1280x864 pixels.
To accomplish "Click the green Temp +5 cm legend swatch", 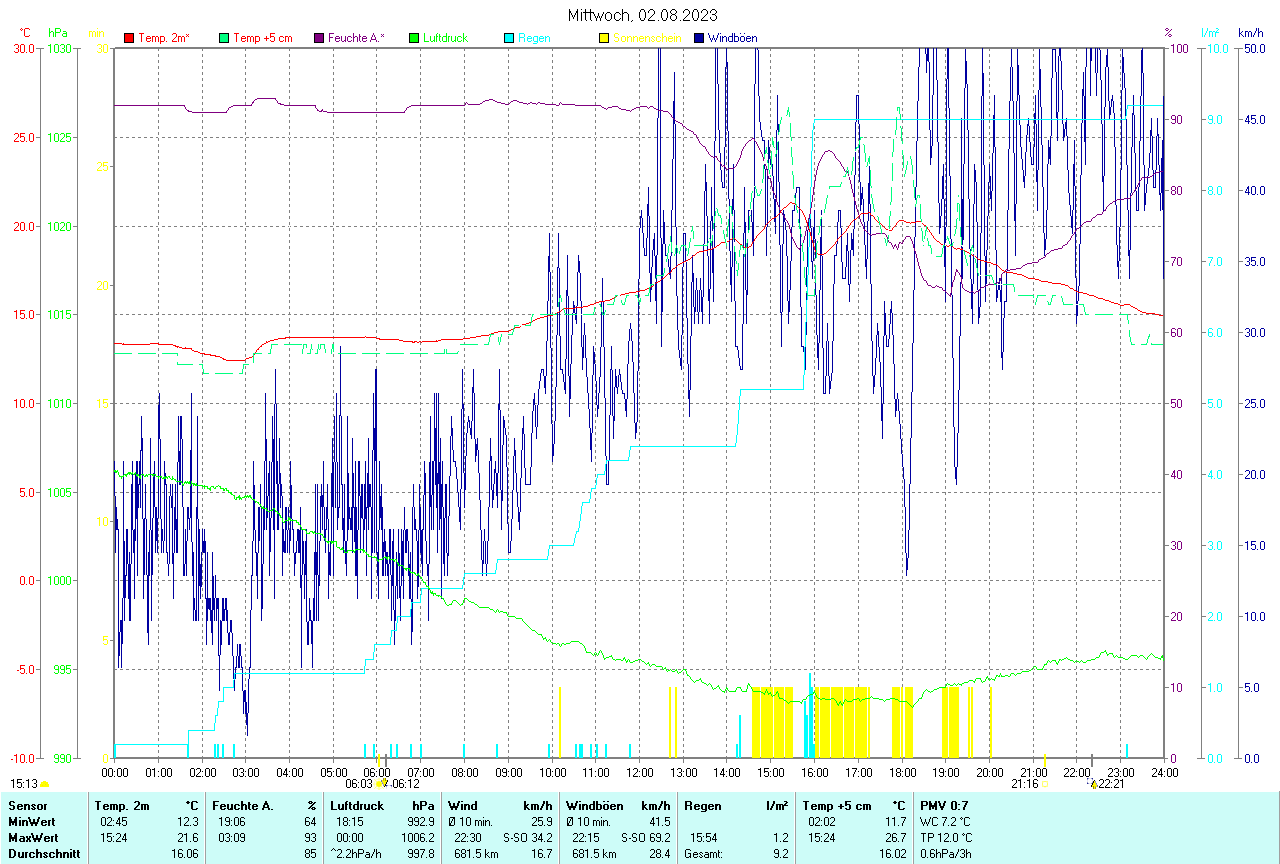I will point(225,38).
